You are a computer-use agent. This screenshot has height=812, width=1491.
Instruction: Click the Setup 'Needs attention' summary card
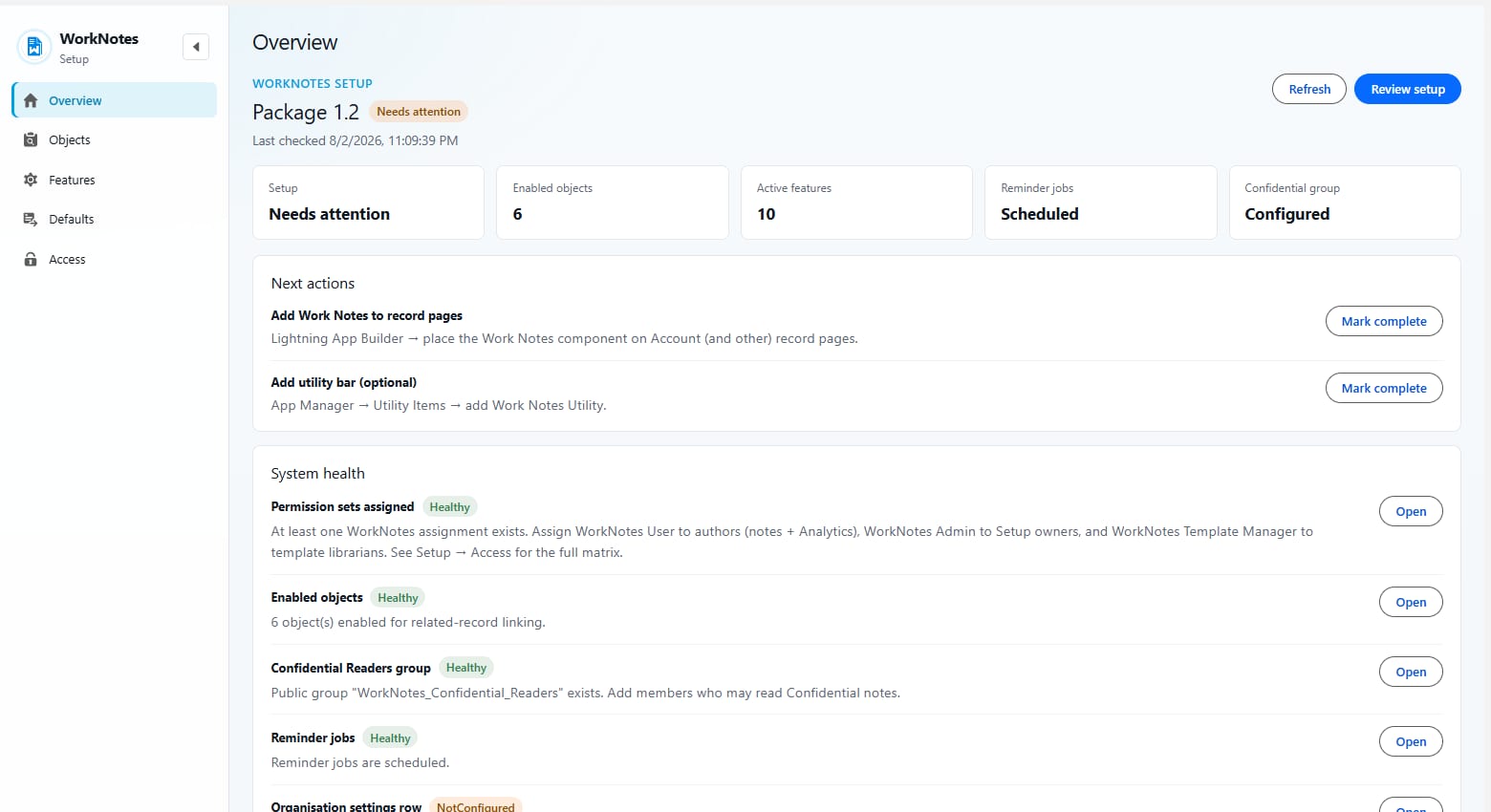(368, 203)
